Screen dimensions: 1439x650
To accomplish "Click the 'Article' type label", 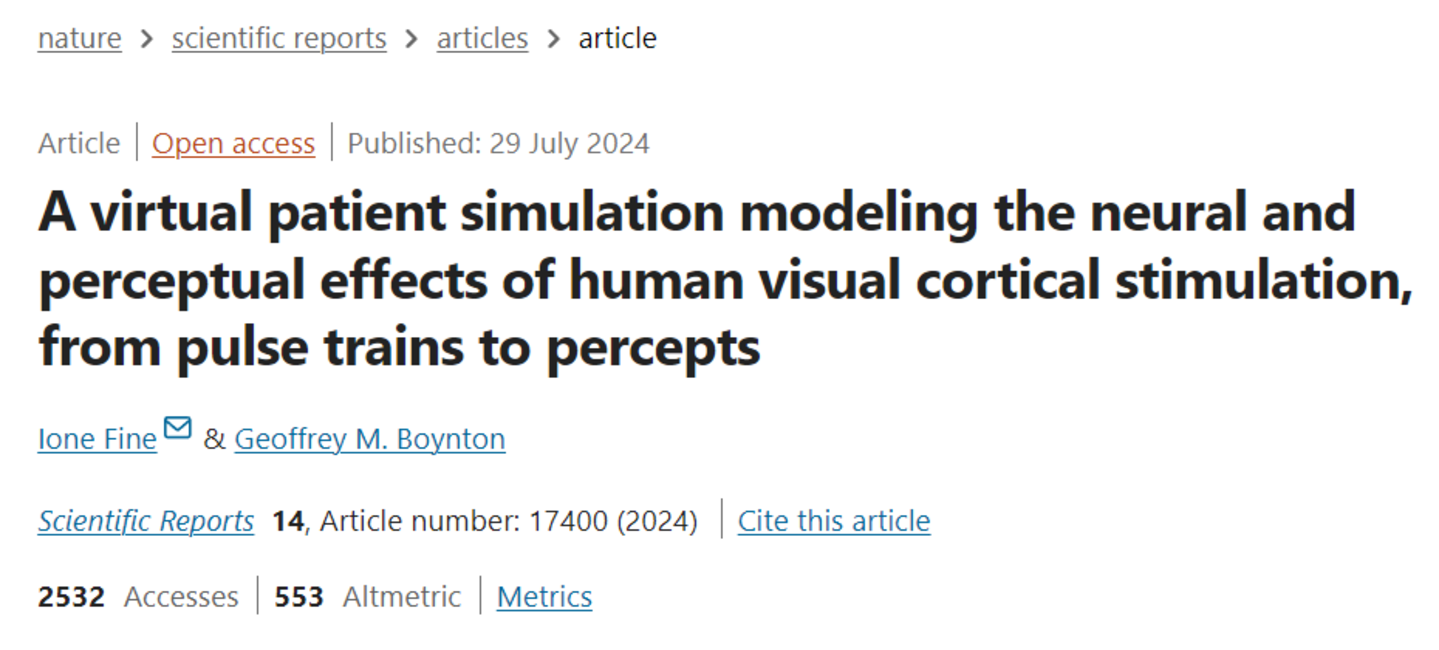I will [79, 144].
